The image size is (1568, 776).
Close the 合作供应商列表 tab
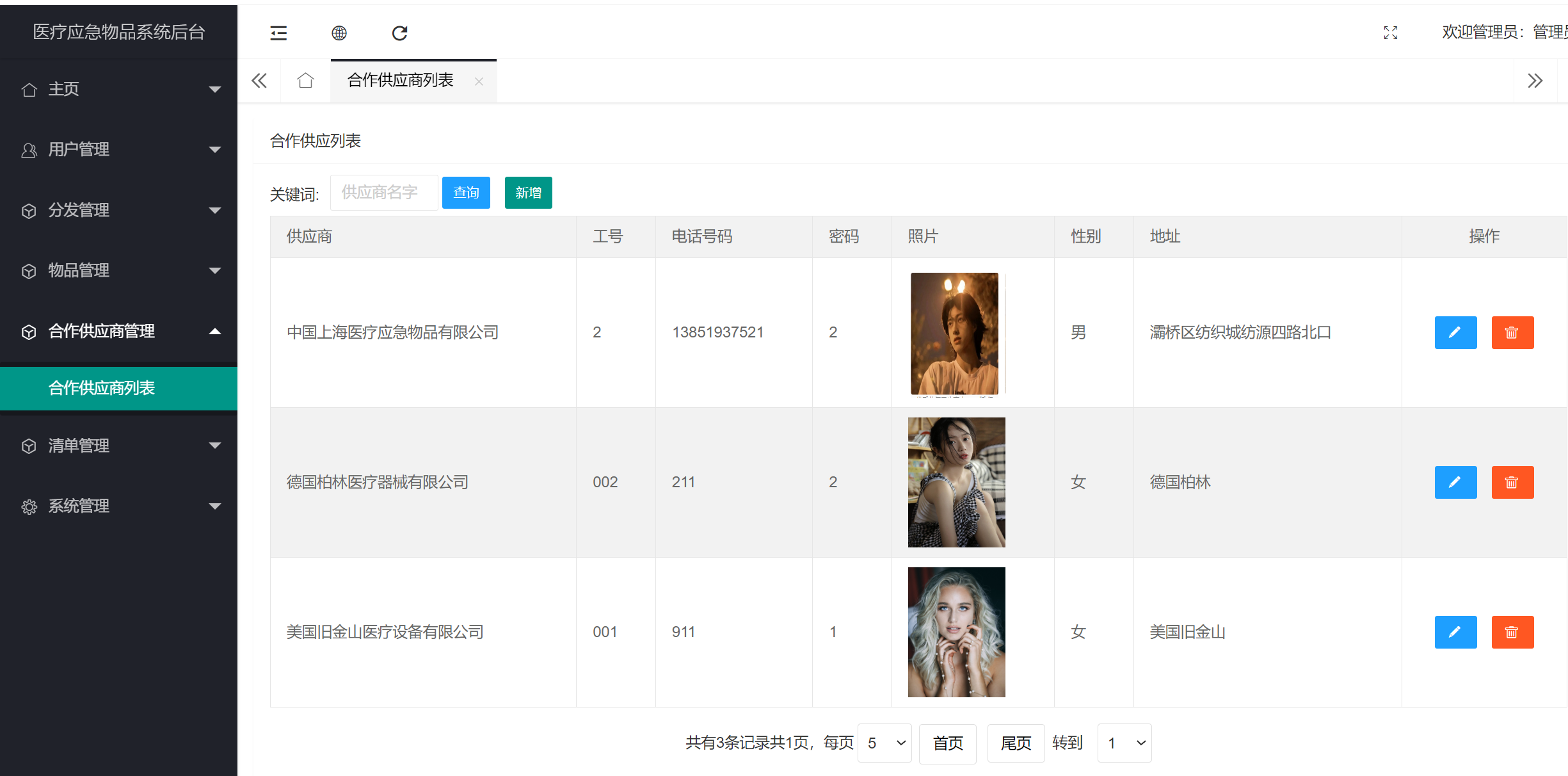coord(479,81)
